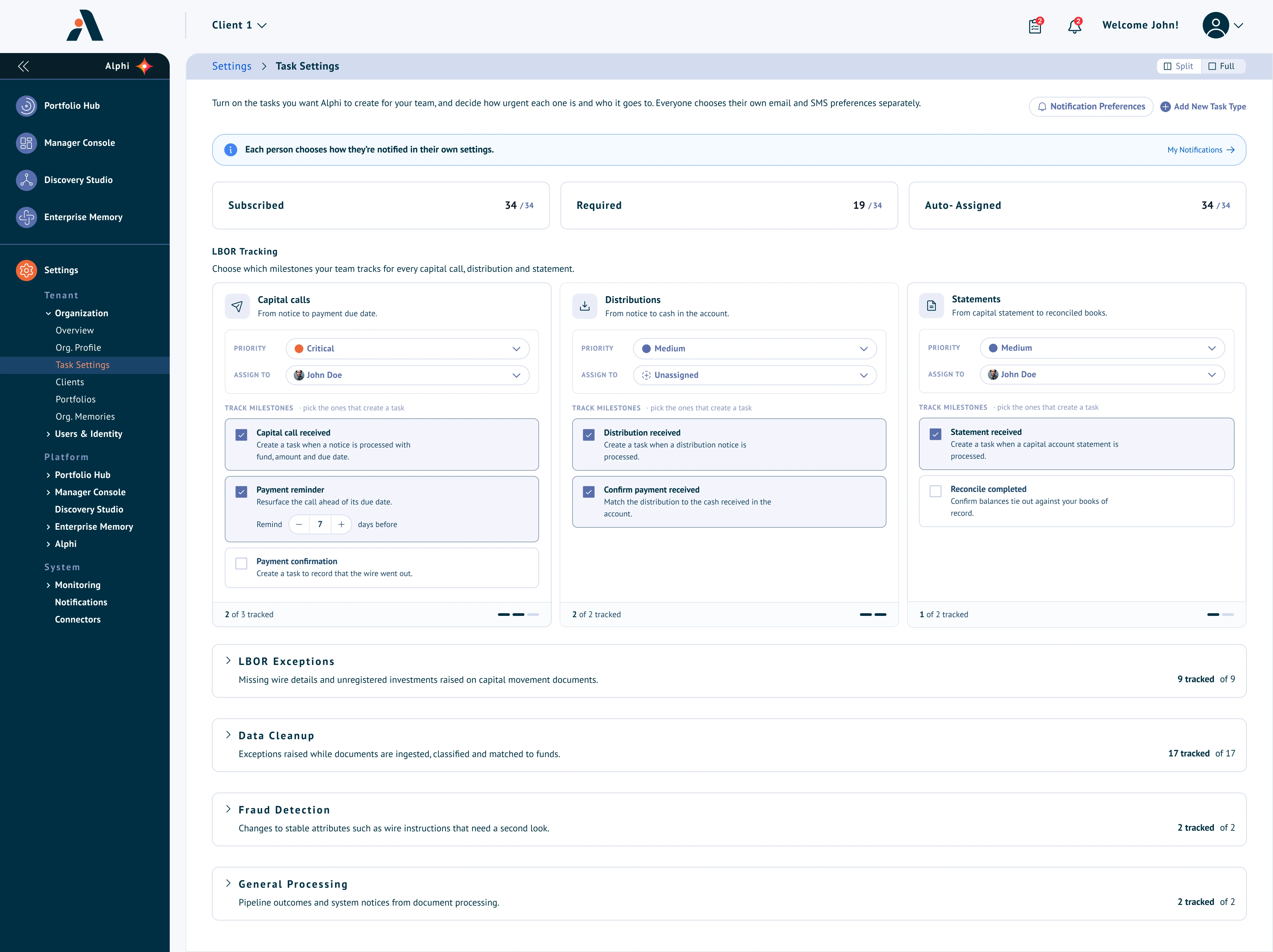Image resolution: width=1273 pixels, height=952 pixels.
Task: Click the remind days value field
Action: point(320,525)
